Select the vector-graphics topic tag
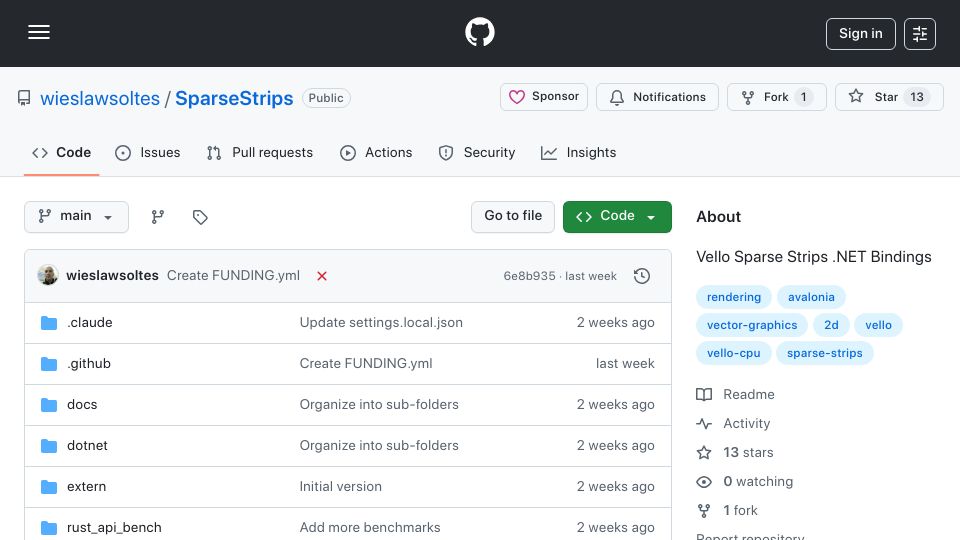Screen dimensions: 960x540 752,325
